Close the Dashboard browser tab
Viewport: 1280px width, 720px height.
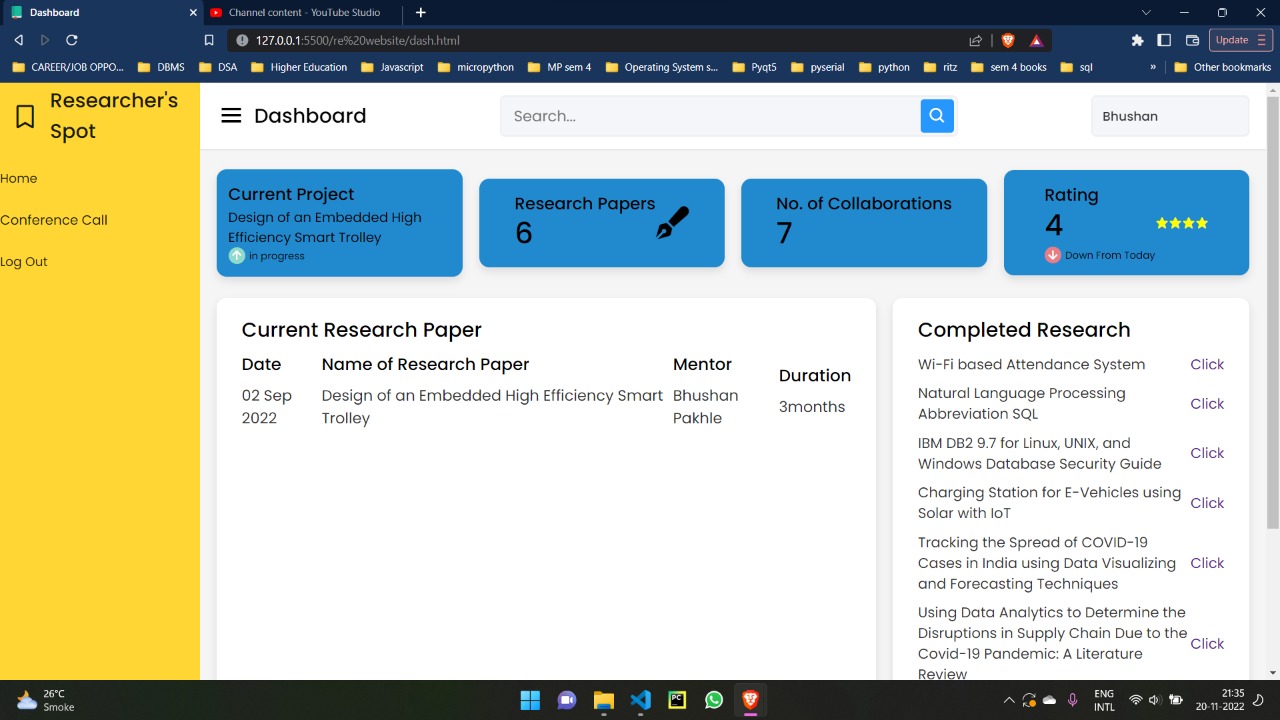[194, 12]
